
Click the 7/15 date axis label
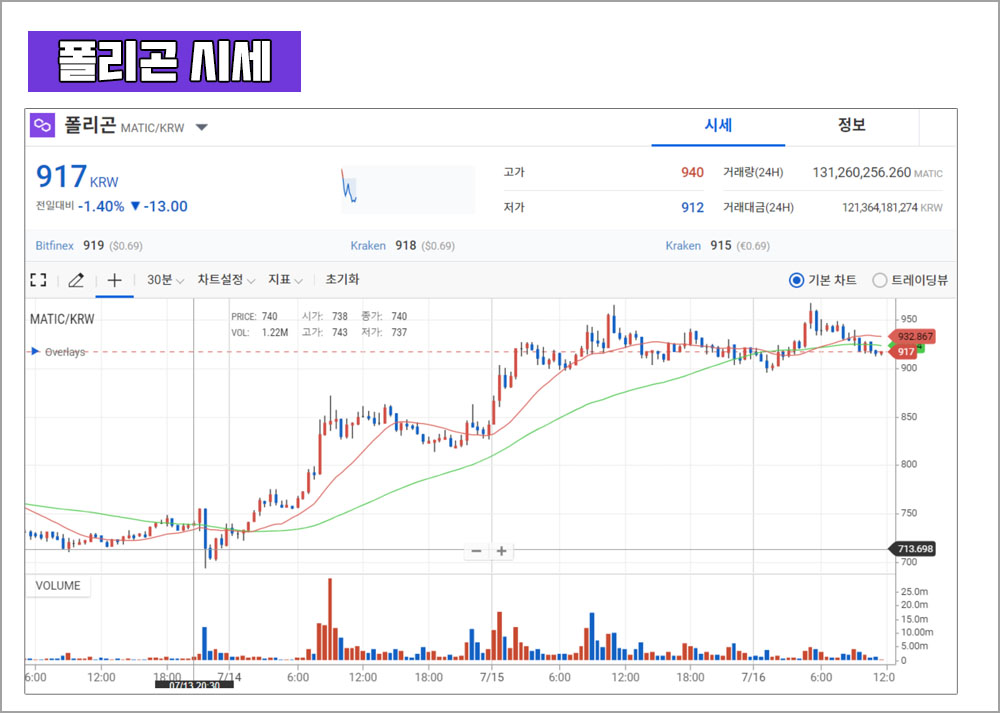[492, 676]
